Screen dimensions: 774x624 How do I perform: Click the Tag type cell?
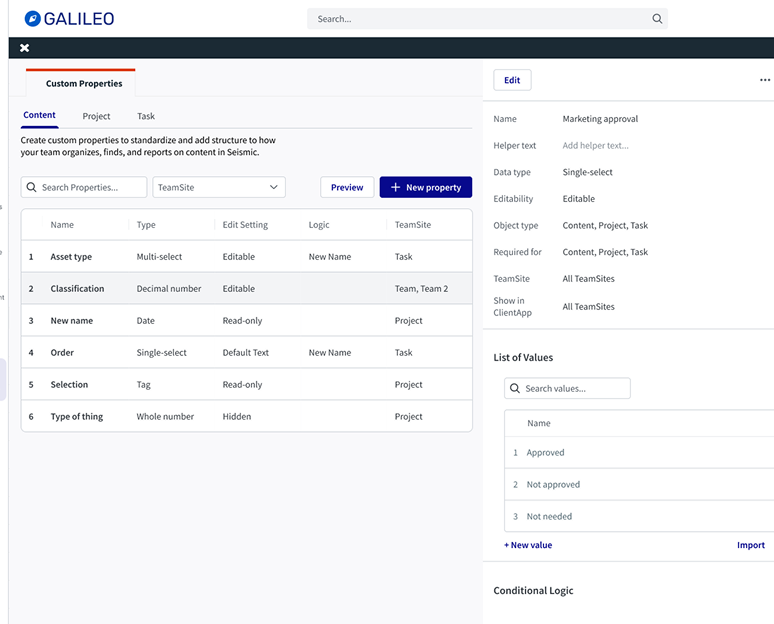tap(143, 385)
